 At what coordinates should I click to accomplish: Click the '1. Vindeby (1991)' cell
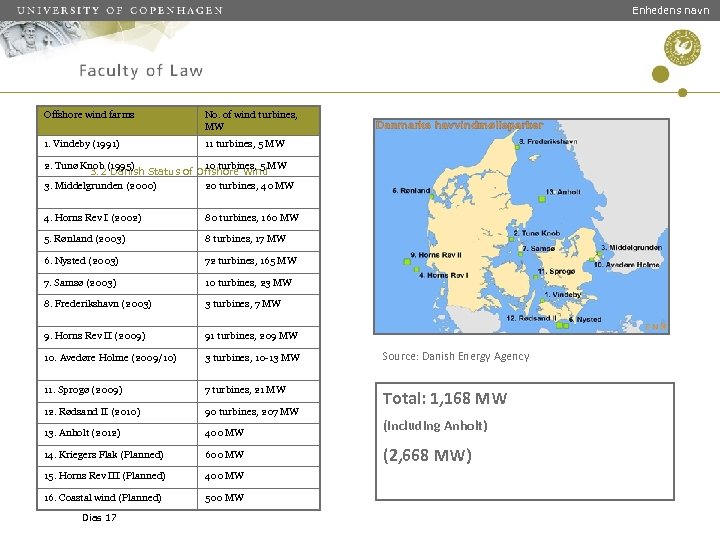click(117, 146)
